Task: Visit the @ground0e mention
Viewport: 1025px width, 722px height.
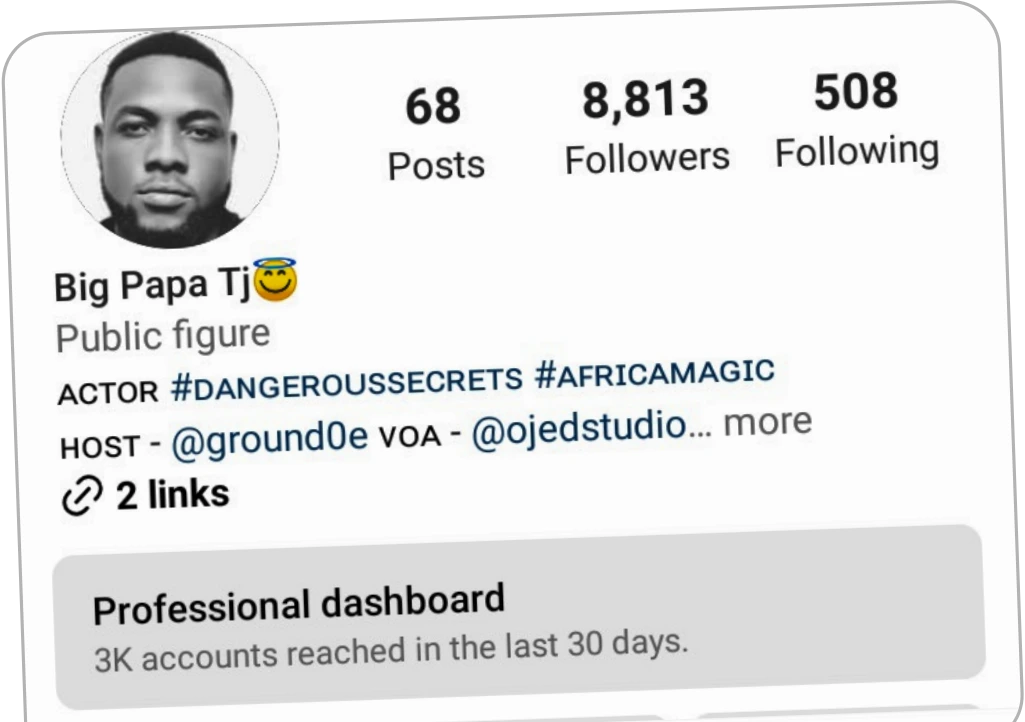Action: pyautogui.click(x=270, y=440)
